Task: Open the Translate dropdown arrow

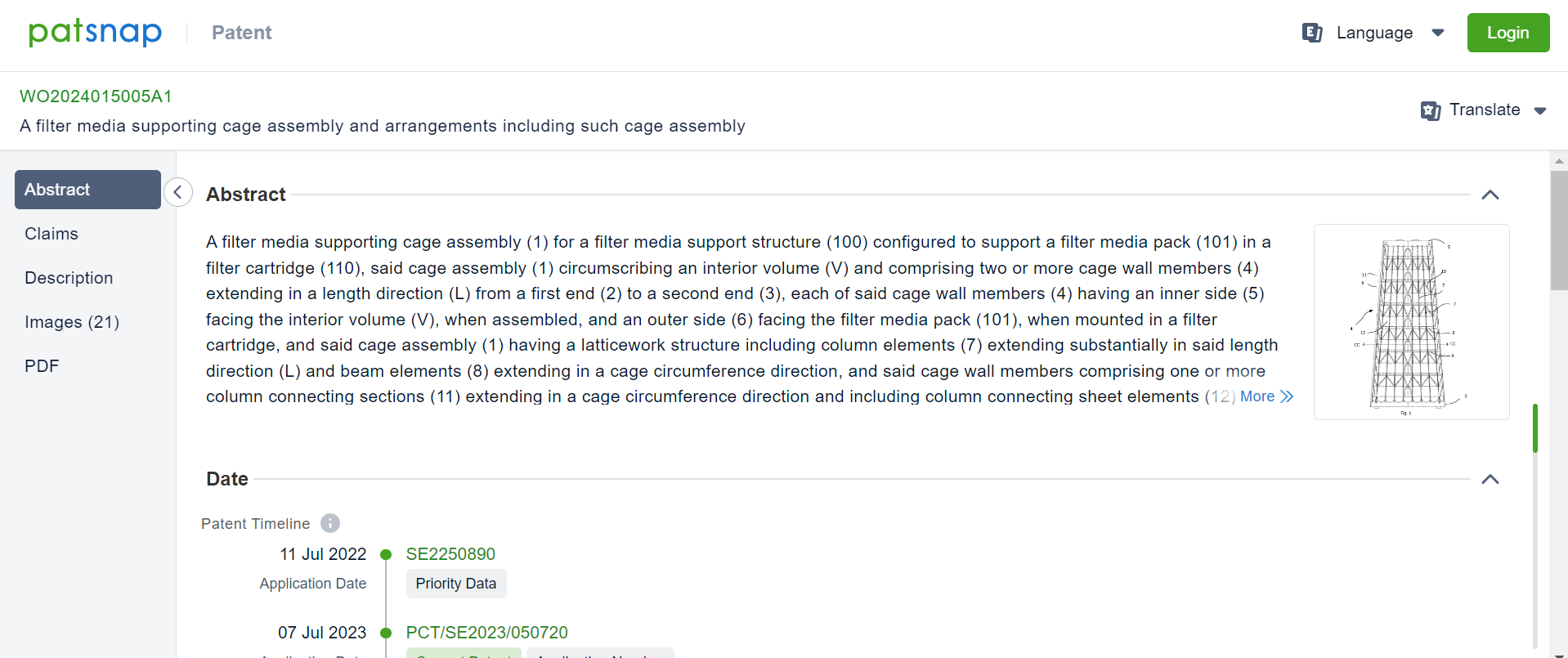Action: tap(1540, 111)
